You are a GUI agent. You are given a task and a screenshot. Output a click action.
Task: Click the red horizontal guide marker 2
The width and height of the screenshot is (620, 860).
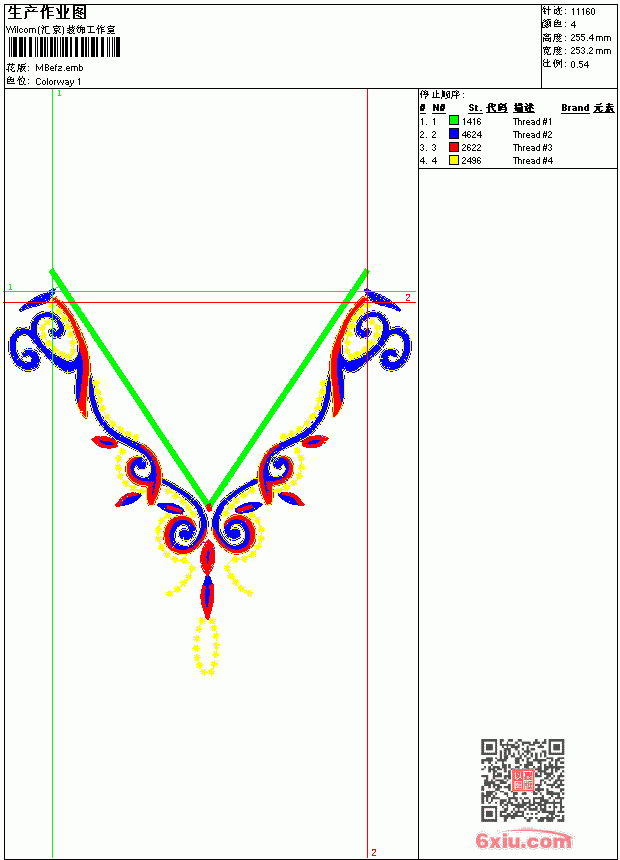tap(408, 297)
